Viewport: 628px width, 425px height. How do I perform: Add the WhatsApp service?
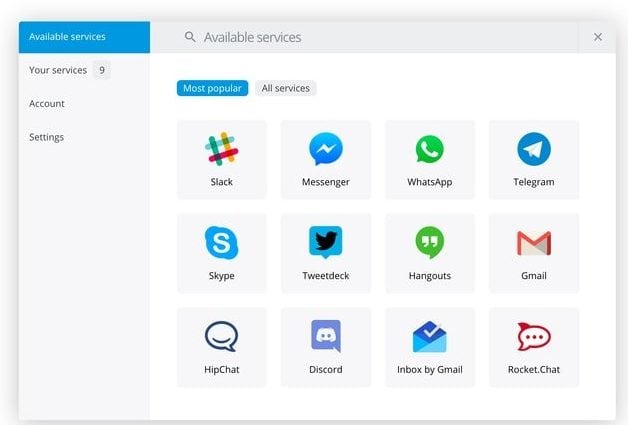[x=430, y=159]
